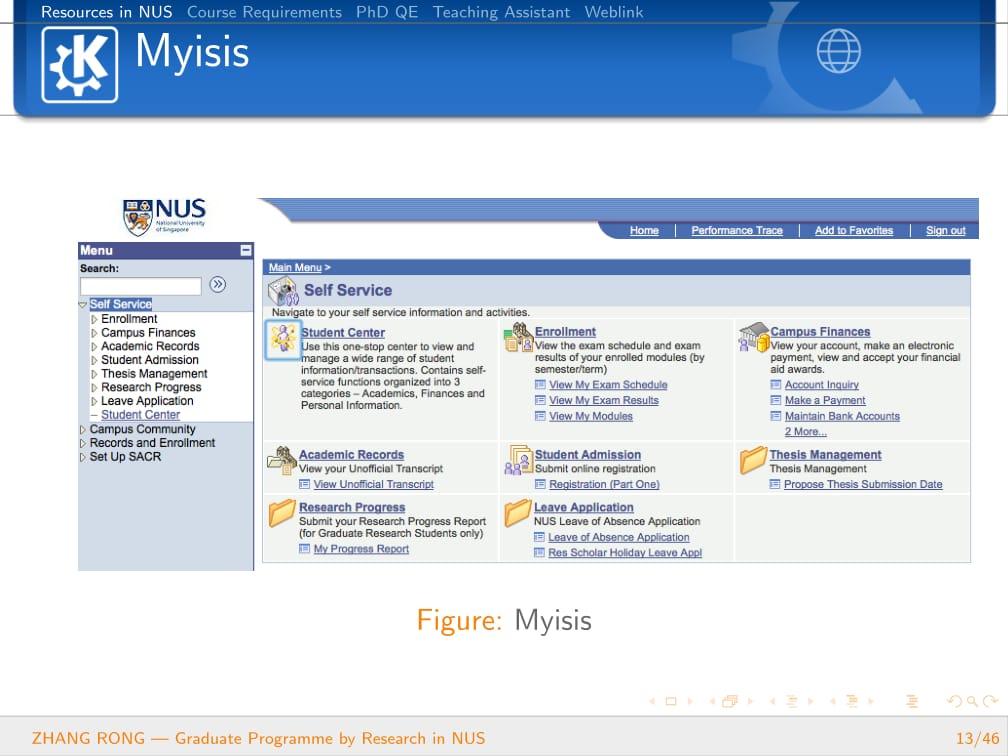Open View My Exam Results link
Viewport: 1008px width, 756px height.
click(x=604, y=400)
